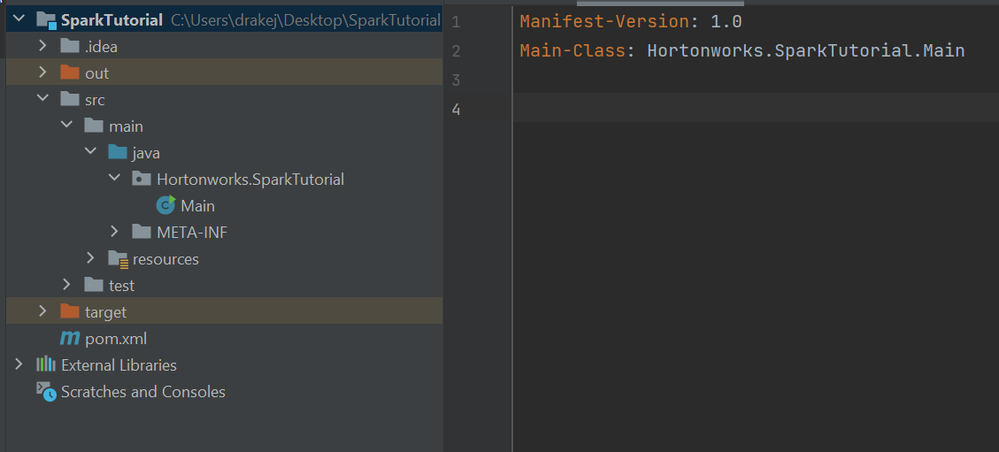Viewport: 999px width, 452px height.
Task: Click the blue java source folder icon
Action: (x=118, y=152)
